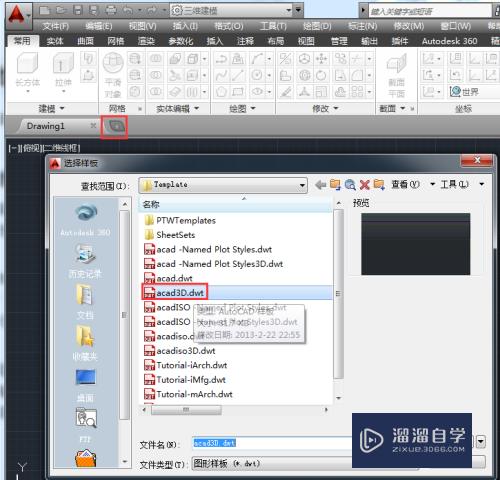
Task: Click the World (世界) UCS icon
Action: point(463,91)
